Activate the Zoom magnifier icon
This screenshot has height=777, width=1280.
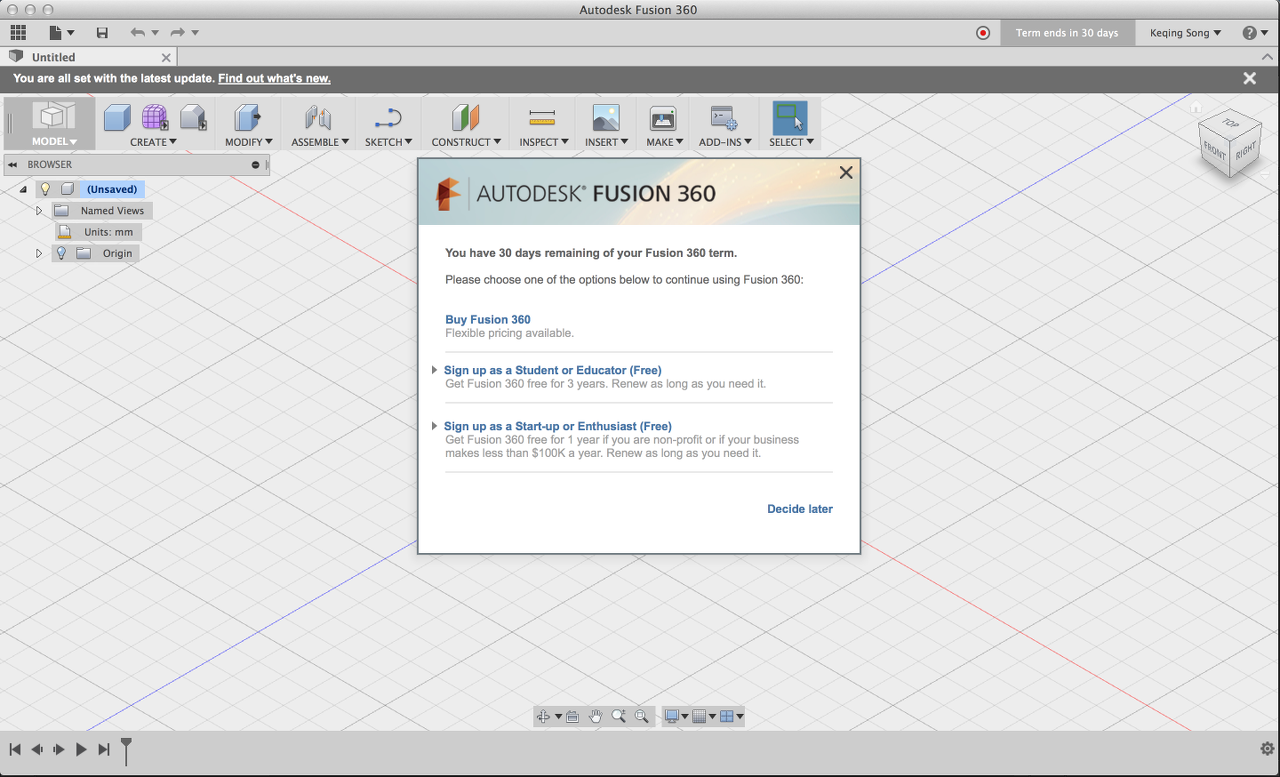[x=619, y=716]
